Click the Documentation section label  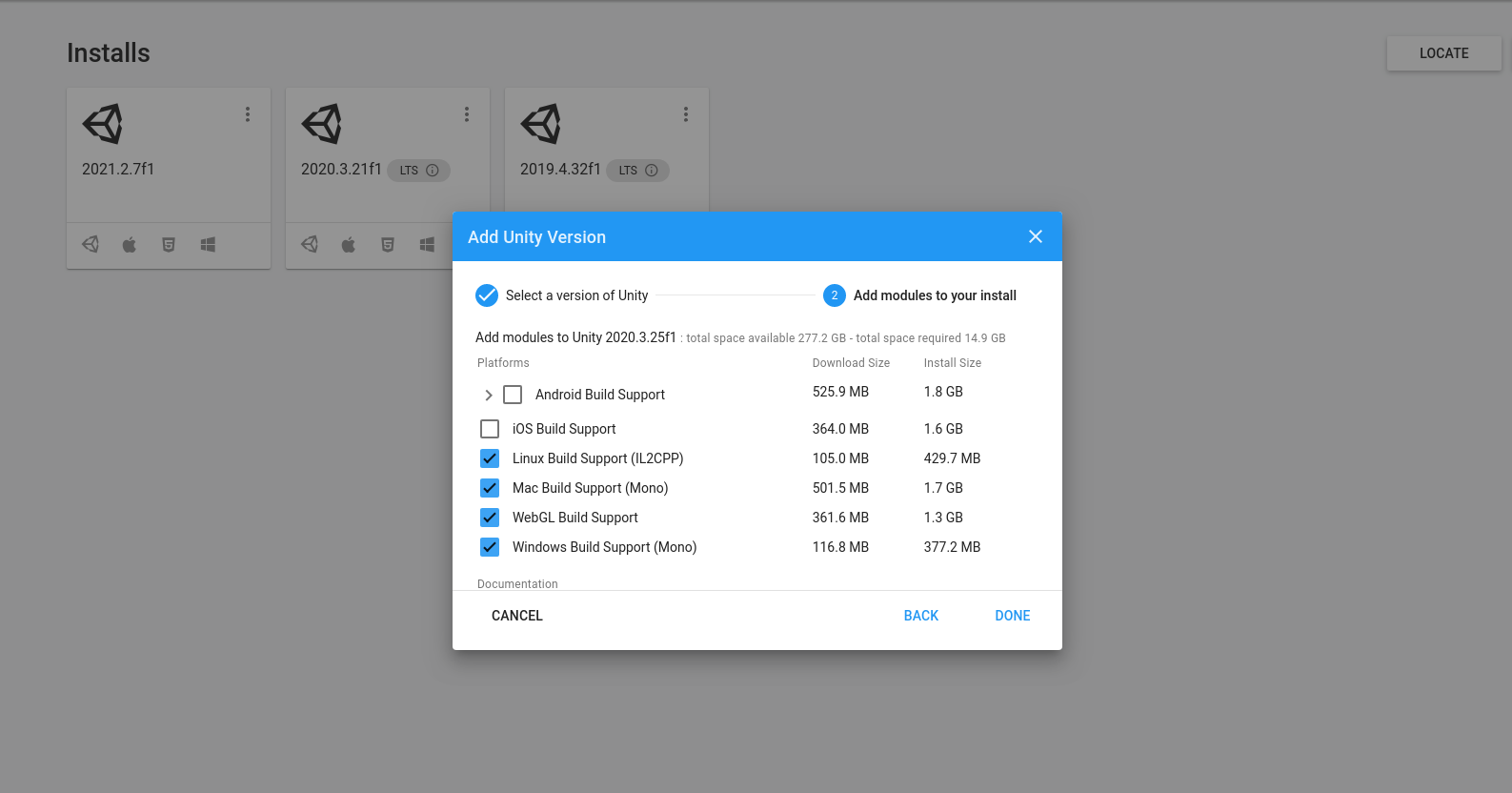tap(517, 584)
